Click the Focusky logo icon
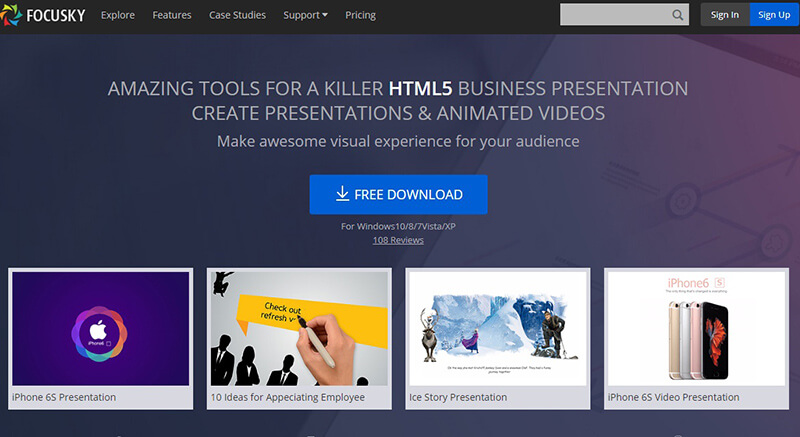The image size is (800, 437). pyautogui.click(x=11, y=15)
